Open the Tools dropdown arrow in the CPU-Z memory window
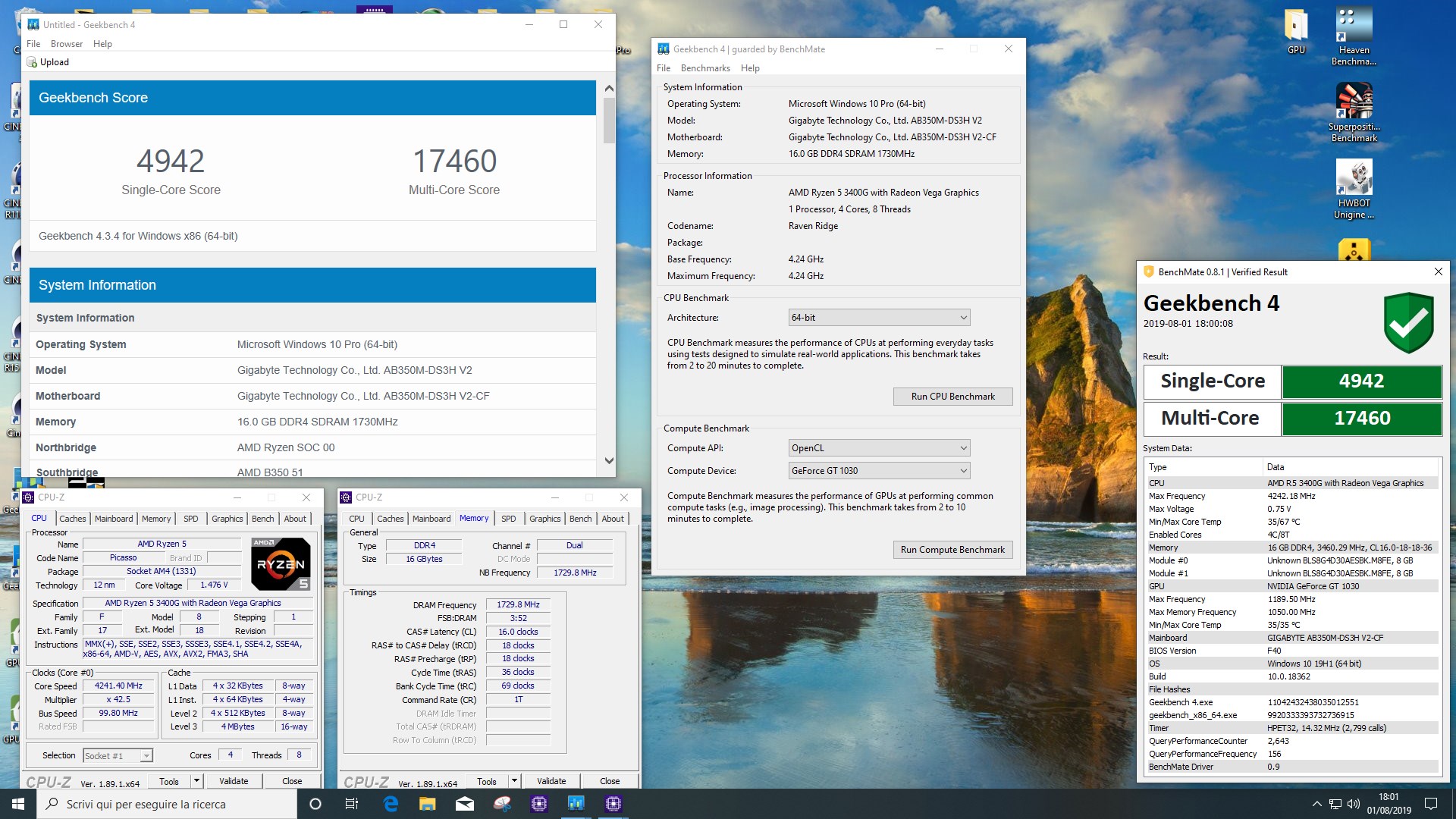Image resolution: width=1456 pixels, height=819 pixels. pyautogui.click(x=514, y=781)
